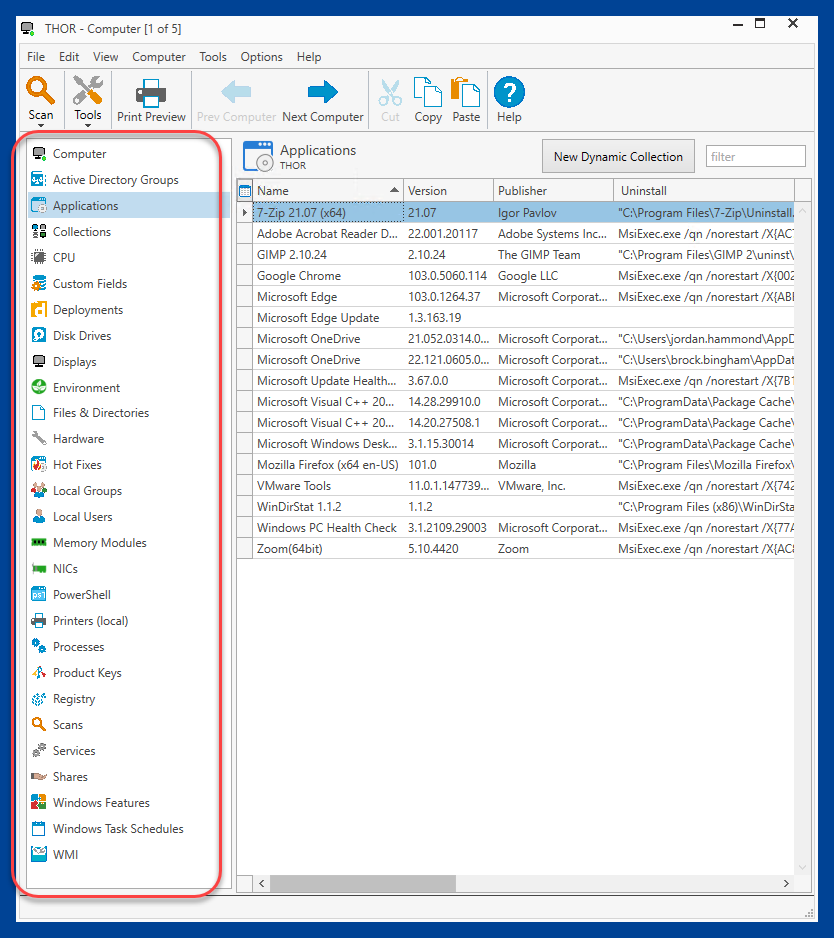Select Active Directory Groups icon
834x938 pixels.
click(39, 179)
